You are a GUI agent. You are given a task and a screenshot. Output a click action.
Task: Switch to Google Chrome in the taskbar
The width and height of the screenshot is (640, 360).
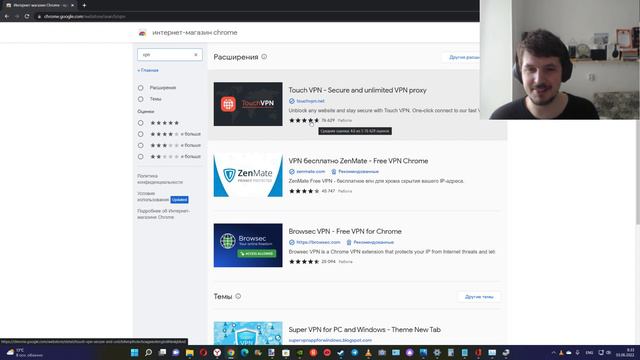231,352
